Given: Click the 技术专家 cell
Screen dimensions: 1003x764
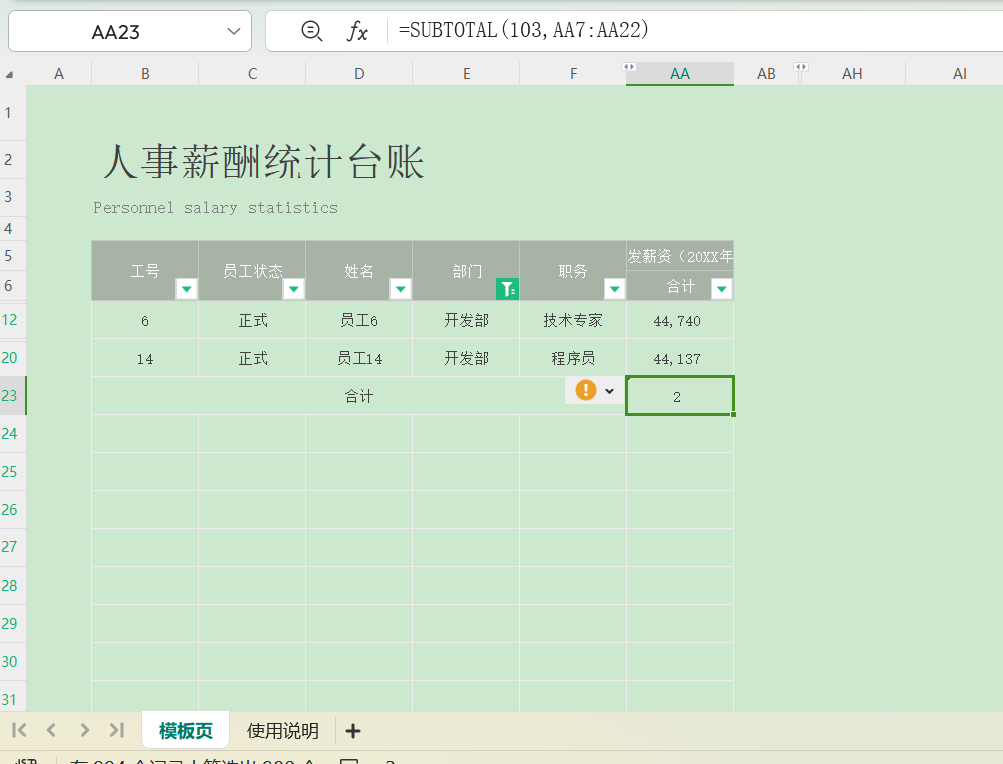Looking at the screenshot, I should tap(573, 321).
